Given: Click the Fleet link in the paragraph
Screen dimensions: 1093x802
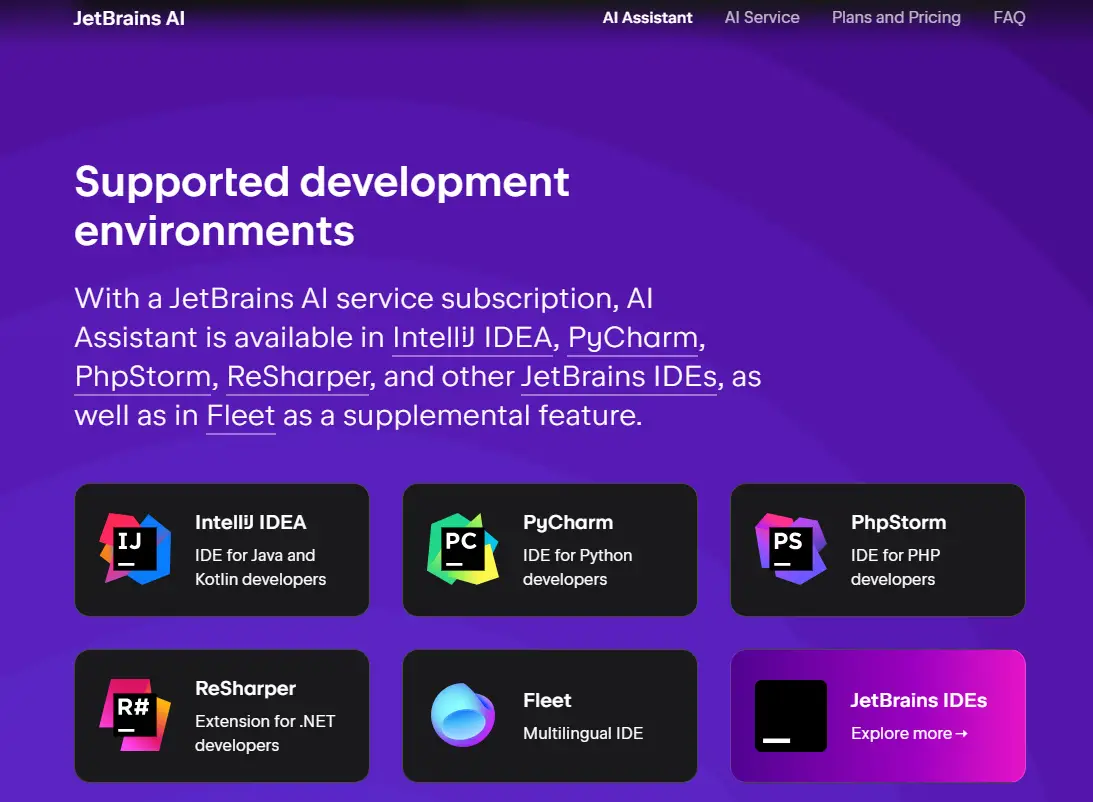Looking at the screenshot, I should (x=240, y=416).
